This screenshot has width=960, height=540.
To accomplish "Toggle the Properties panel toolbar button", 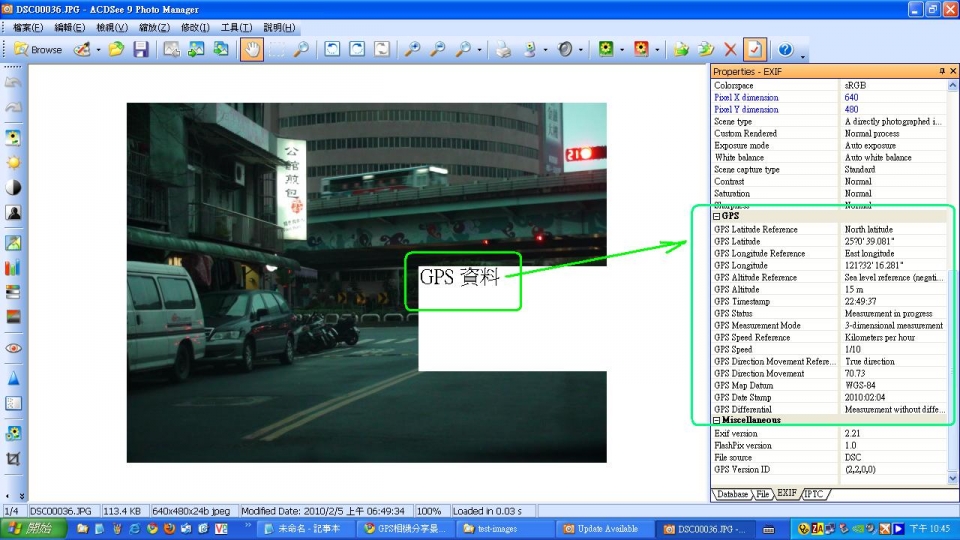I will click(x=754, y=49).
